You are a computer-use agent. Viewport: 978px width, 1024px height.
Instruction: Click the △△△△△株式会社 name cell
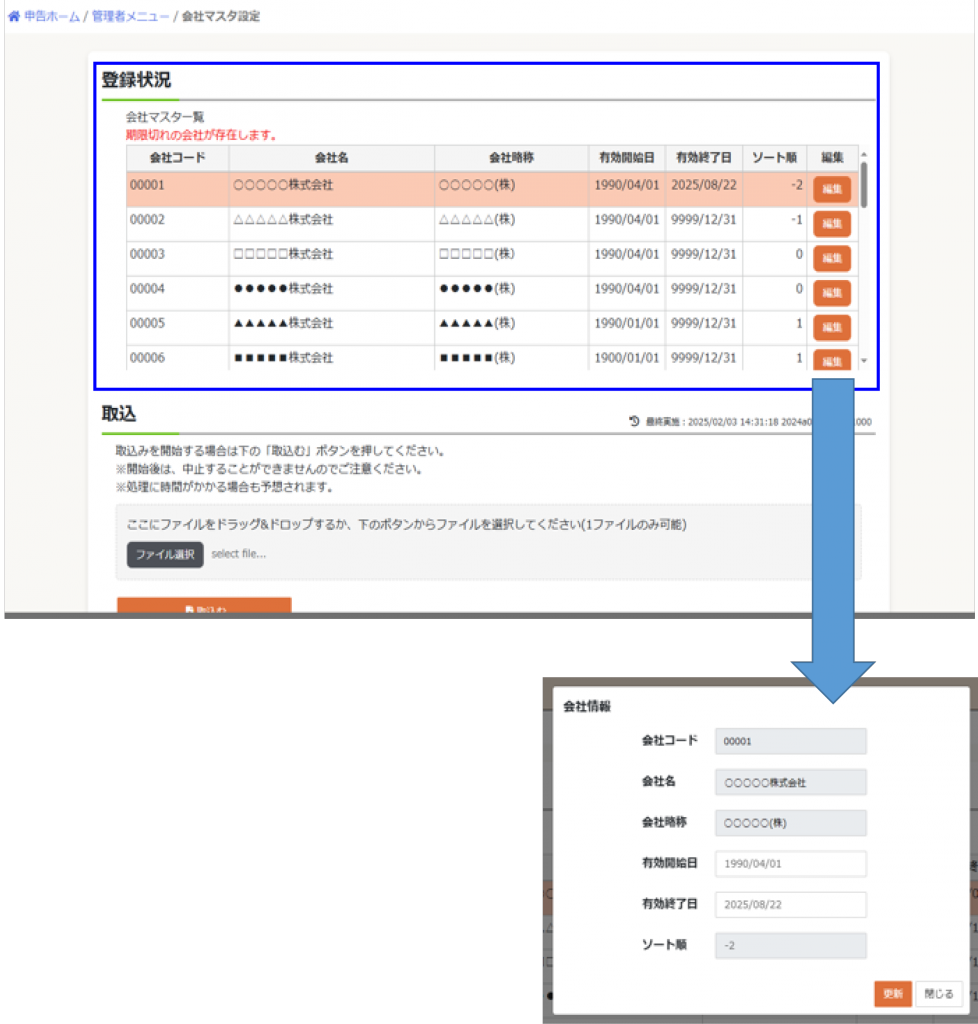click(332, 224)
